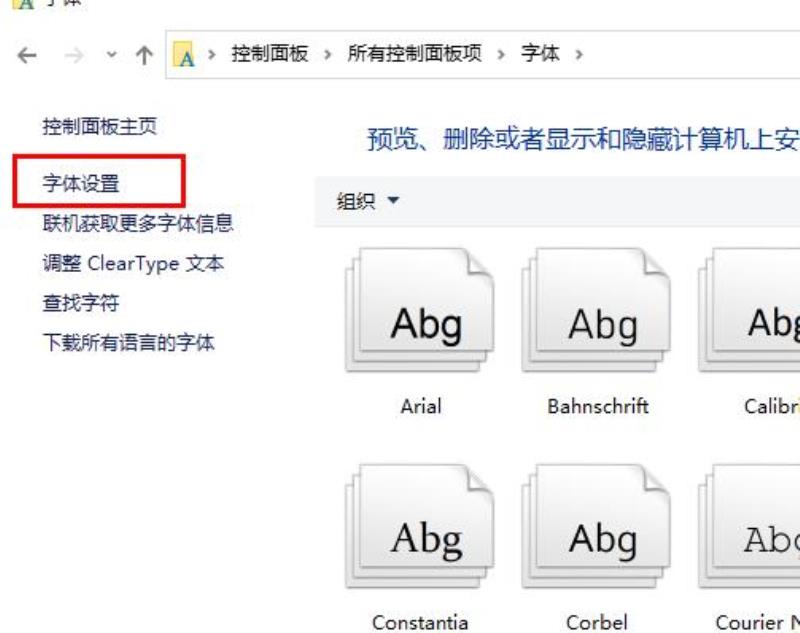
Task: Select the Calibri font icon
Action: (749, 310)
